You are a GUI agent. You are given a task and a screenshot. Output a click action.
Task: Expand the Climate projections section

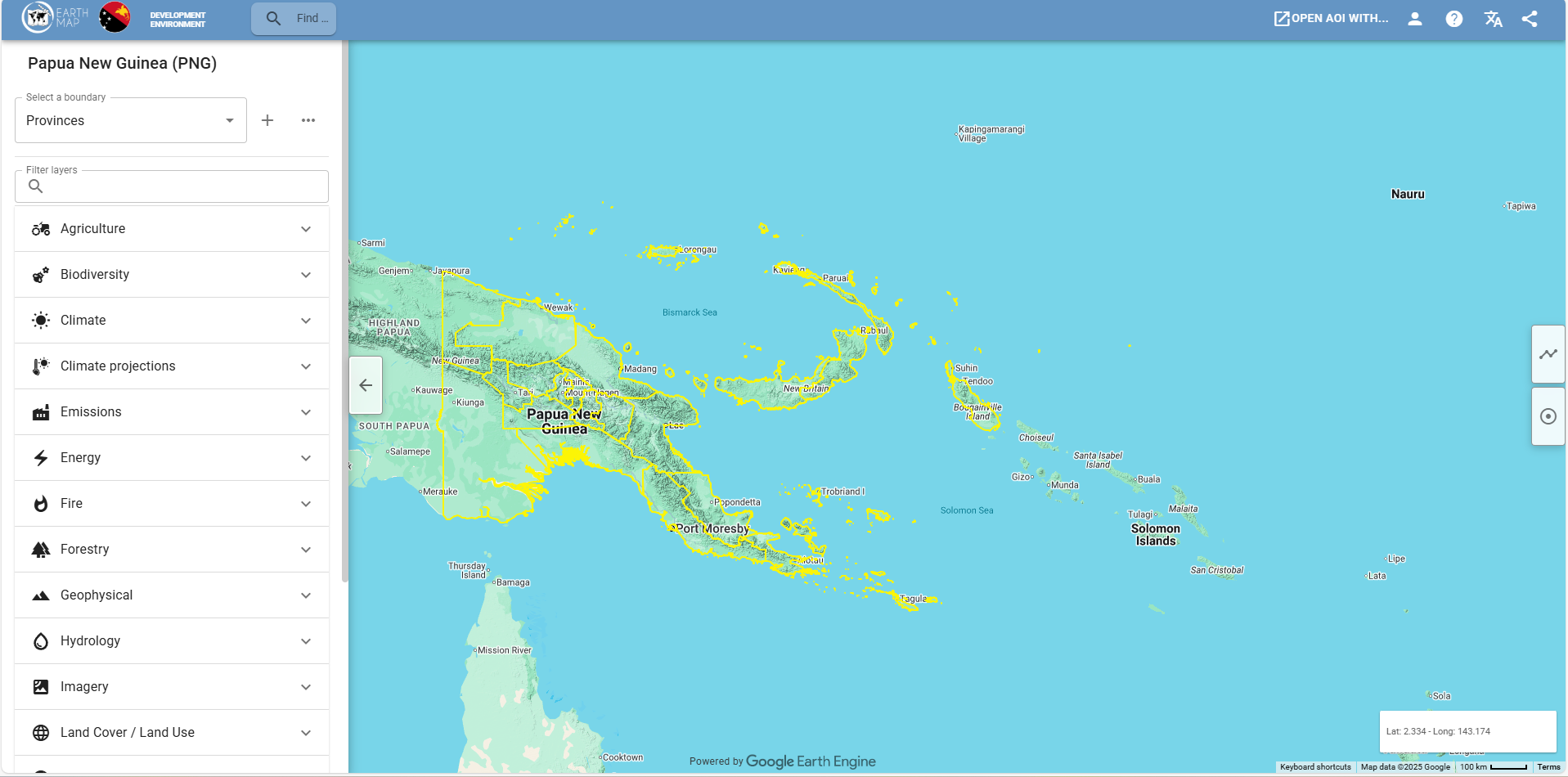[x=306, y=366]
